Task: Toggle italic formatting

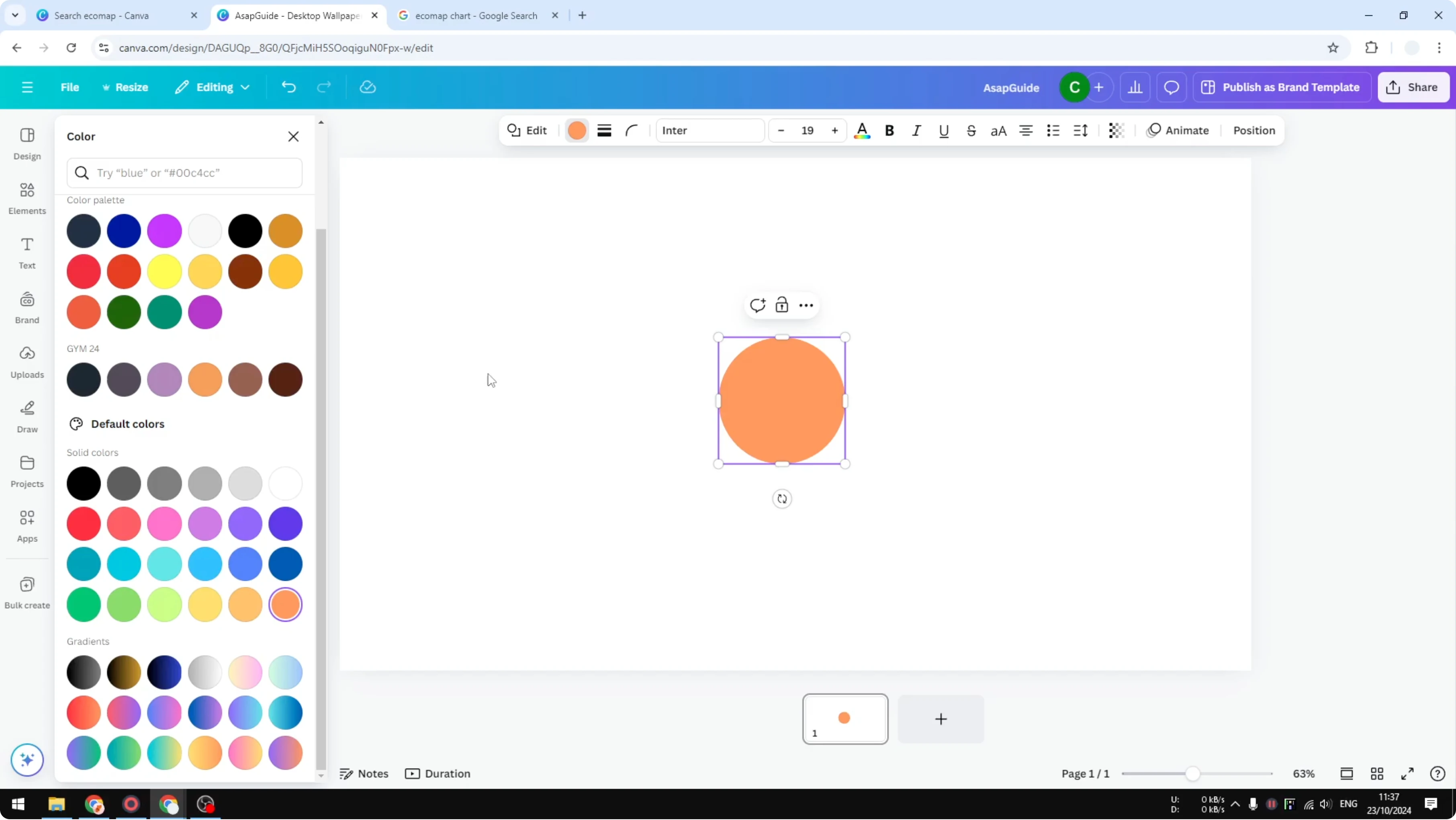Action: [916, 130]
